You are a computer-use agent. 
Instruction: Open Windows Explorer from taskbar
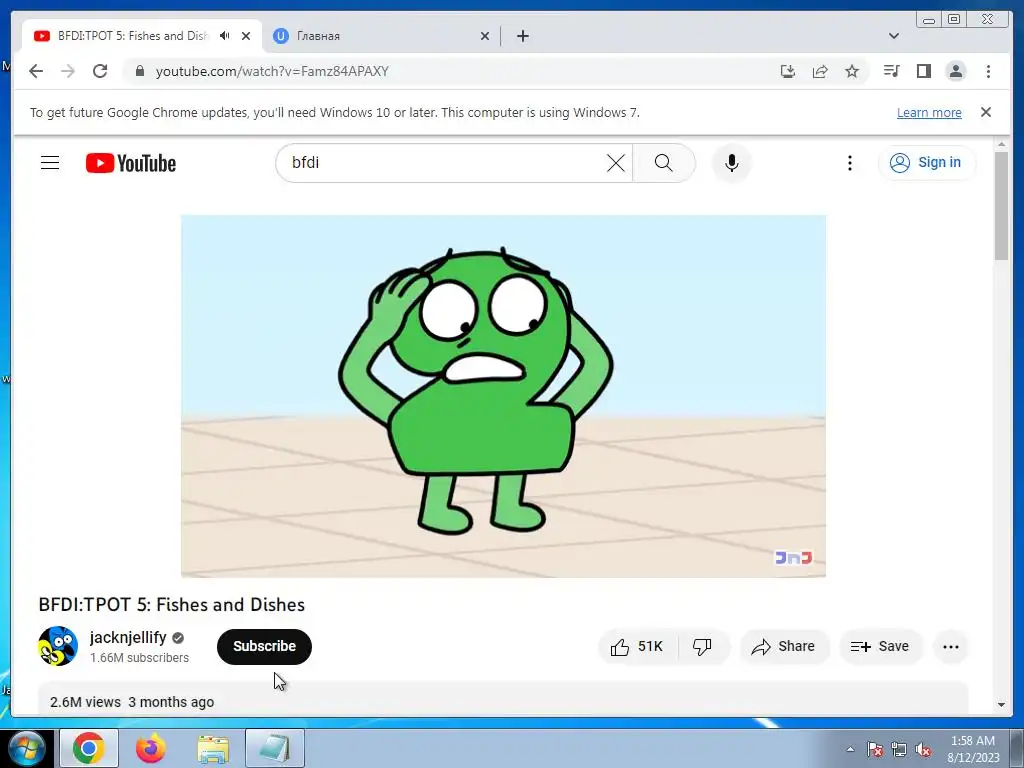[213, 748]
